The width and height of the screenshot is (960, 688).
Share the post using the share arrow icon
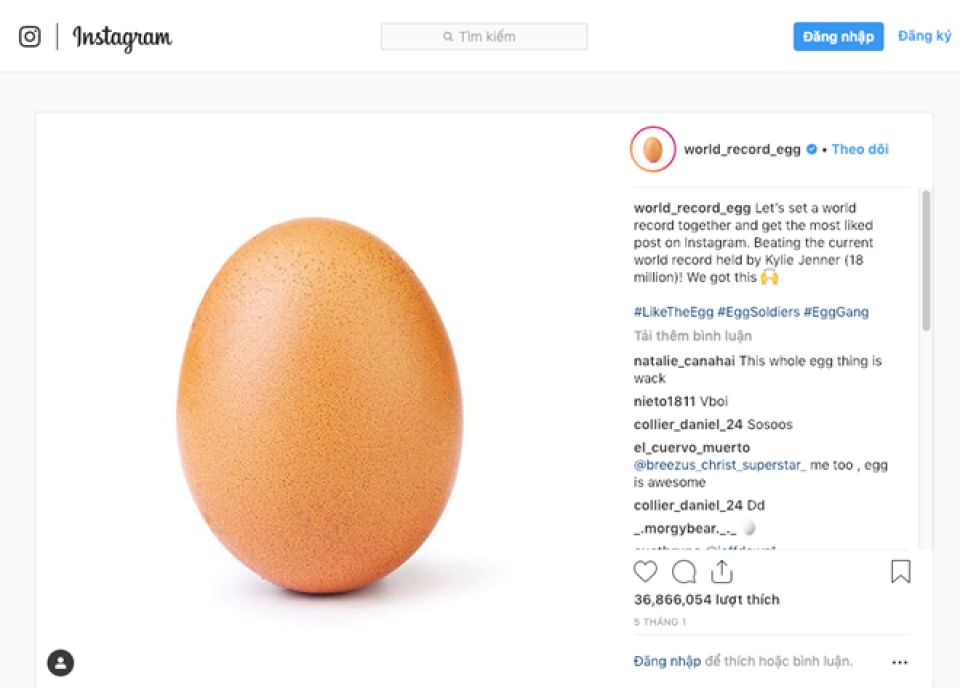point(722,571)
